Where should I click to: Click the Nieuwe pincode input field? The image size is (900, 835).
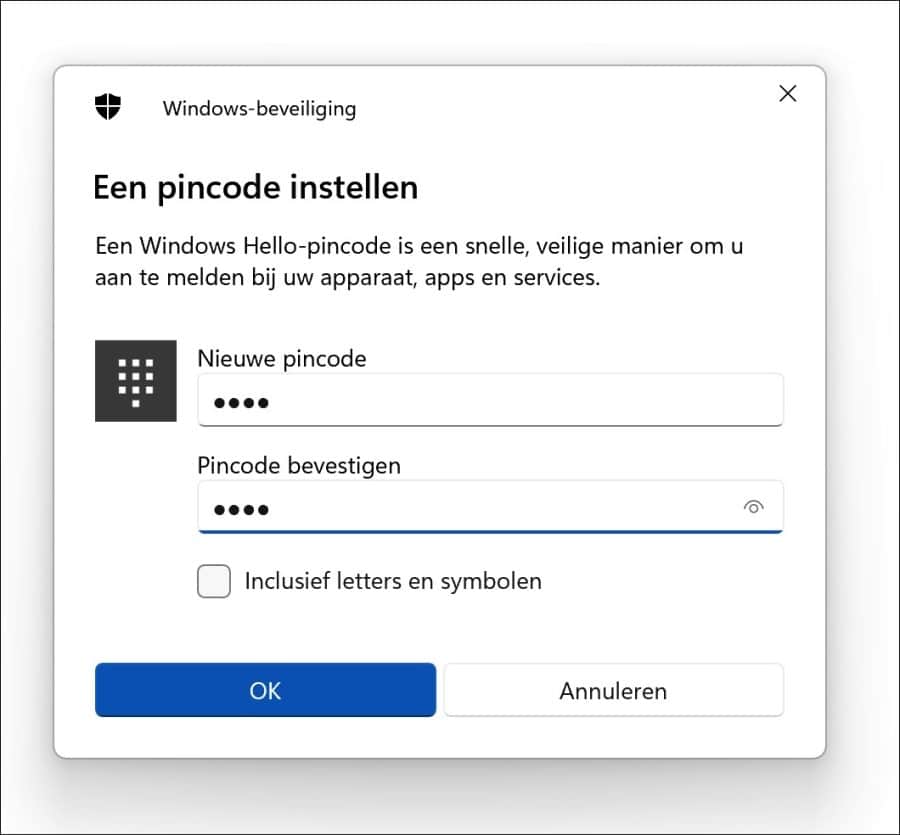point(490,400)
